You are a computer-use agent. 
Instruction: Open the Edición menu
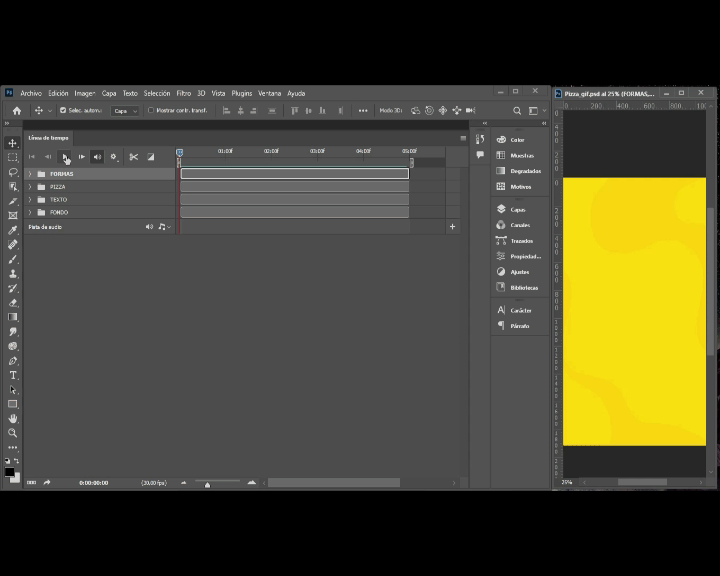tap(58, 93)
